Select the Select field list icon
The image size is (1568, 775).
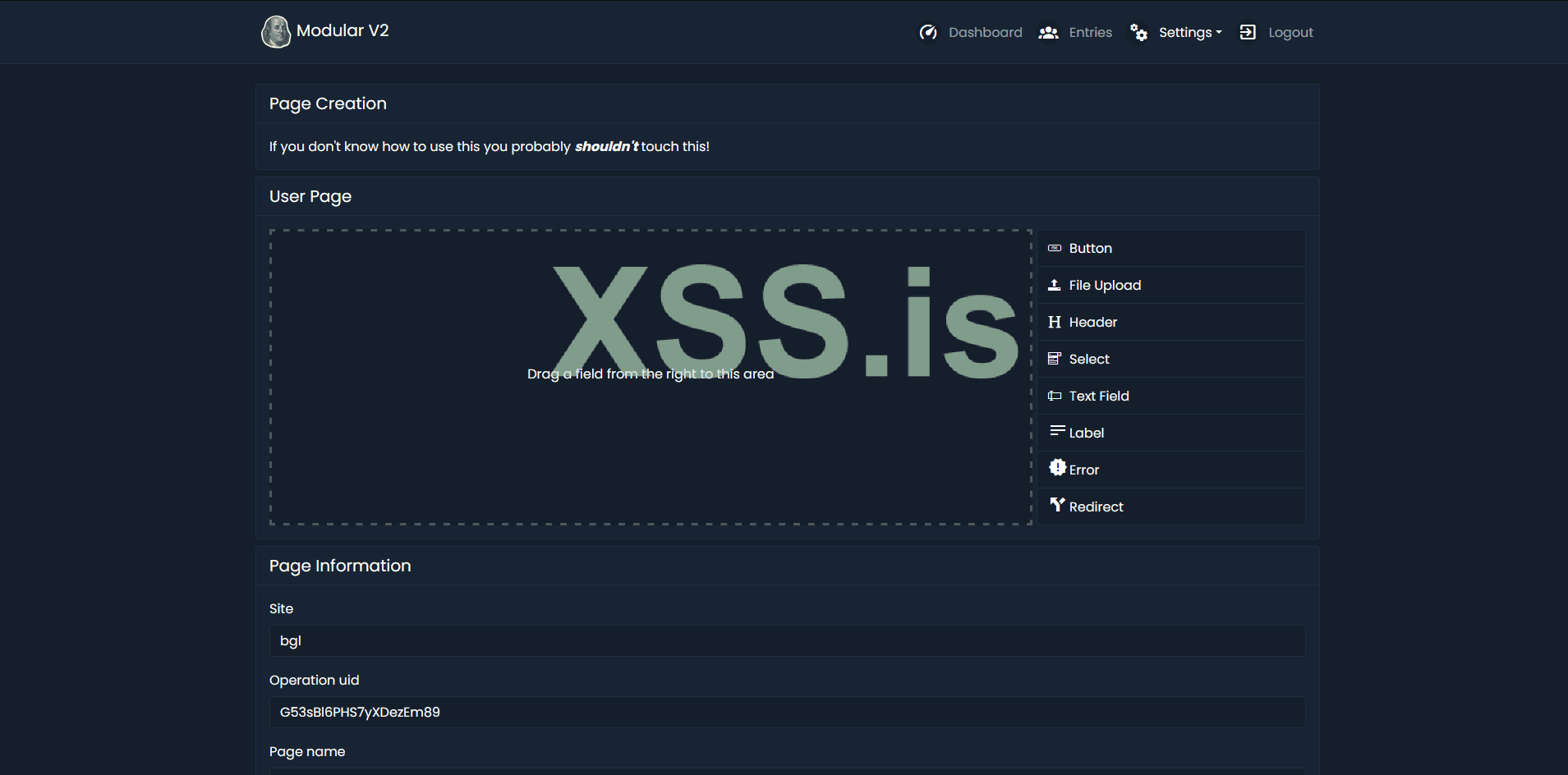(1055, 359)
